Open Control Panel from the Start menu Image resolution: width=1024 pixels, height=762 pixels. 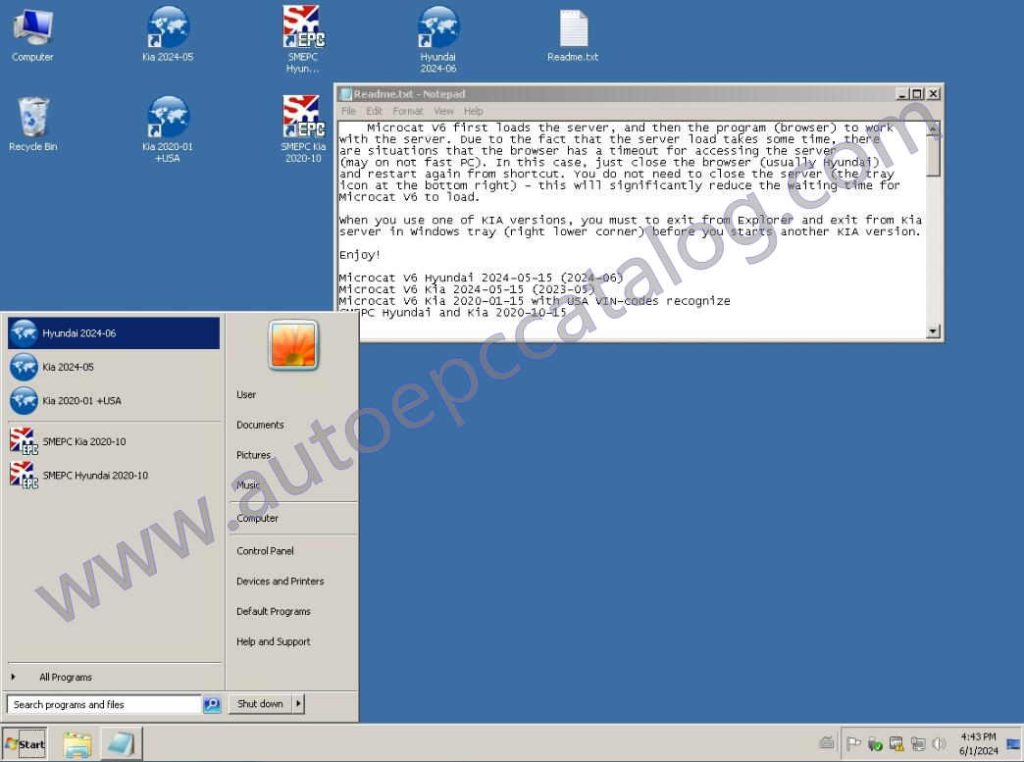264,550
